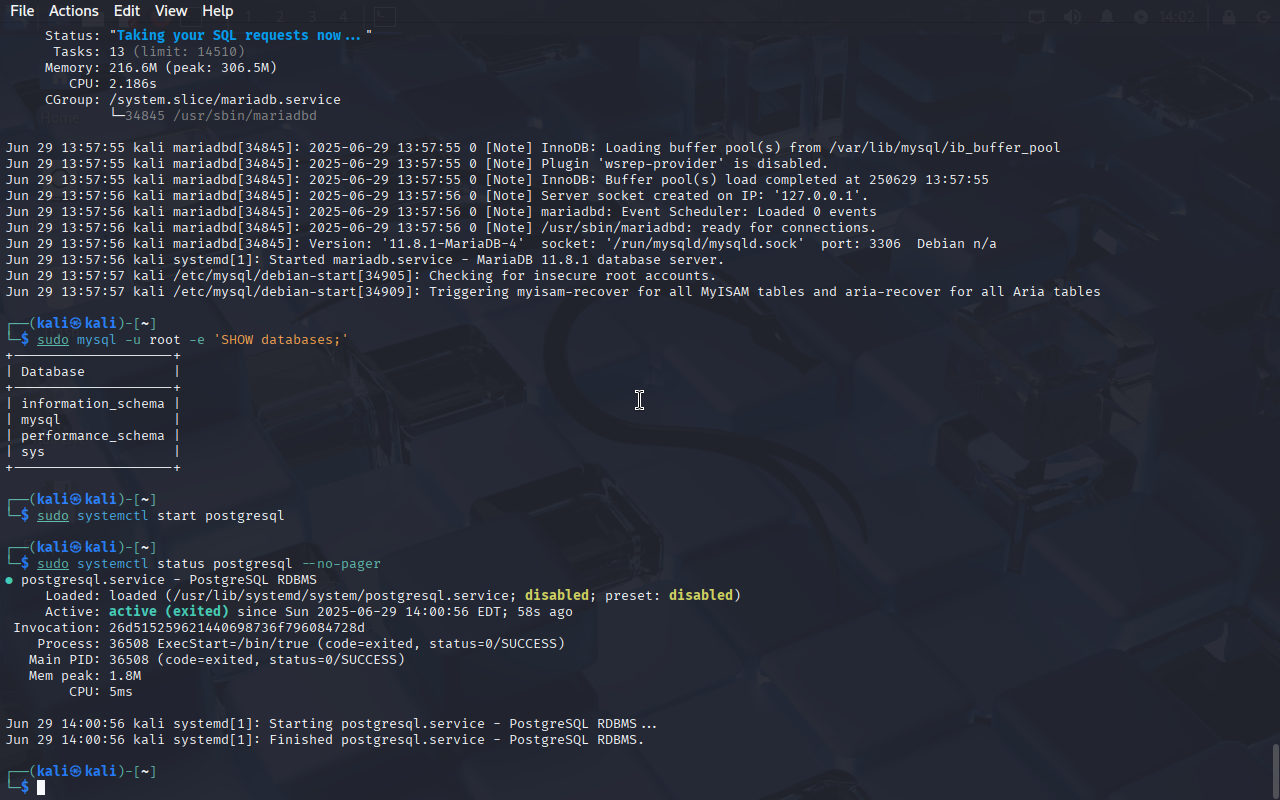This screenshot has width=1280, height=800.
Task: Click 'Starting postgresql.service' log line
Action: pyautogui.click(x=332, y=723)
